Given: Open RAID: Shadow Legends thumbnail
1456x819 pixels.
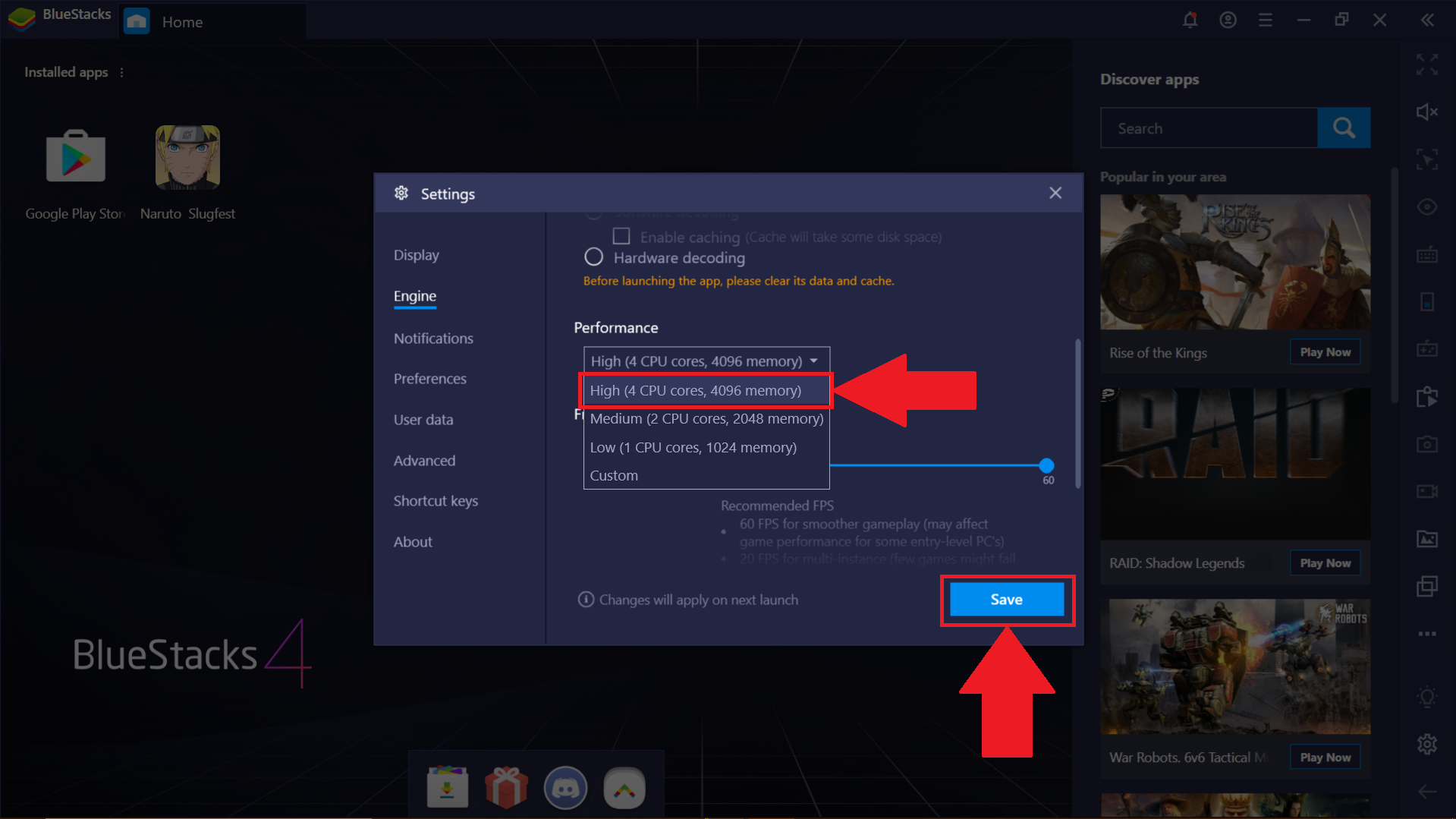Looking at the screenshot, I should pyautogui.click(x=1235, y=464).
